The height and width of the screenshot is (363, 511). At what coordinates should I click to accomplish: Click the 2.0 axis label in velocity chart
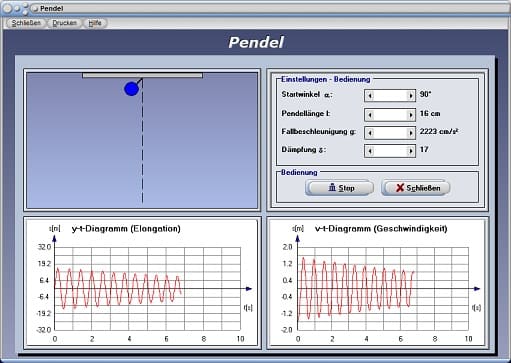point(287,247)
